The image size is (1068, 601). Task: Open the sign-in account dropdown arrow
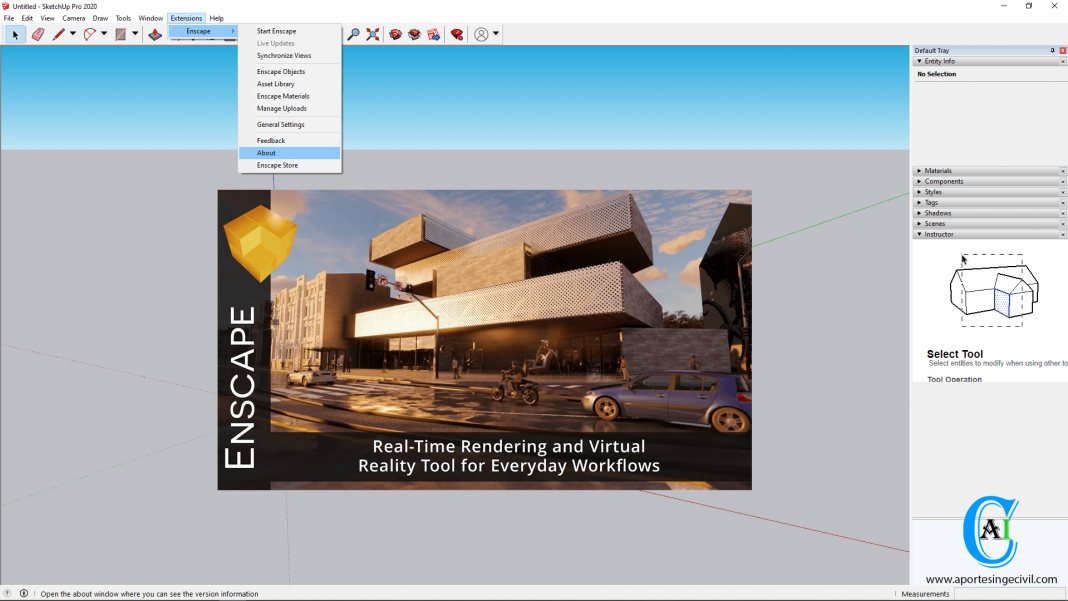pos(496,34)
